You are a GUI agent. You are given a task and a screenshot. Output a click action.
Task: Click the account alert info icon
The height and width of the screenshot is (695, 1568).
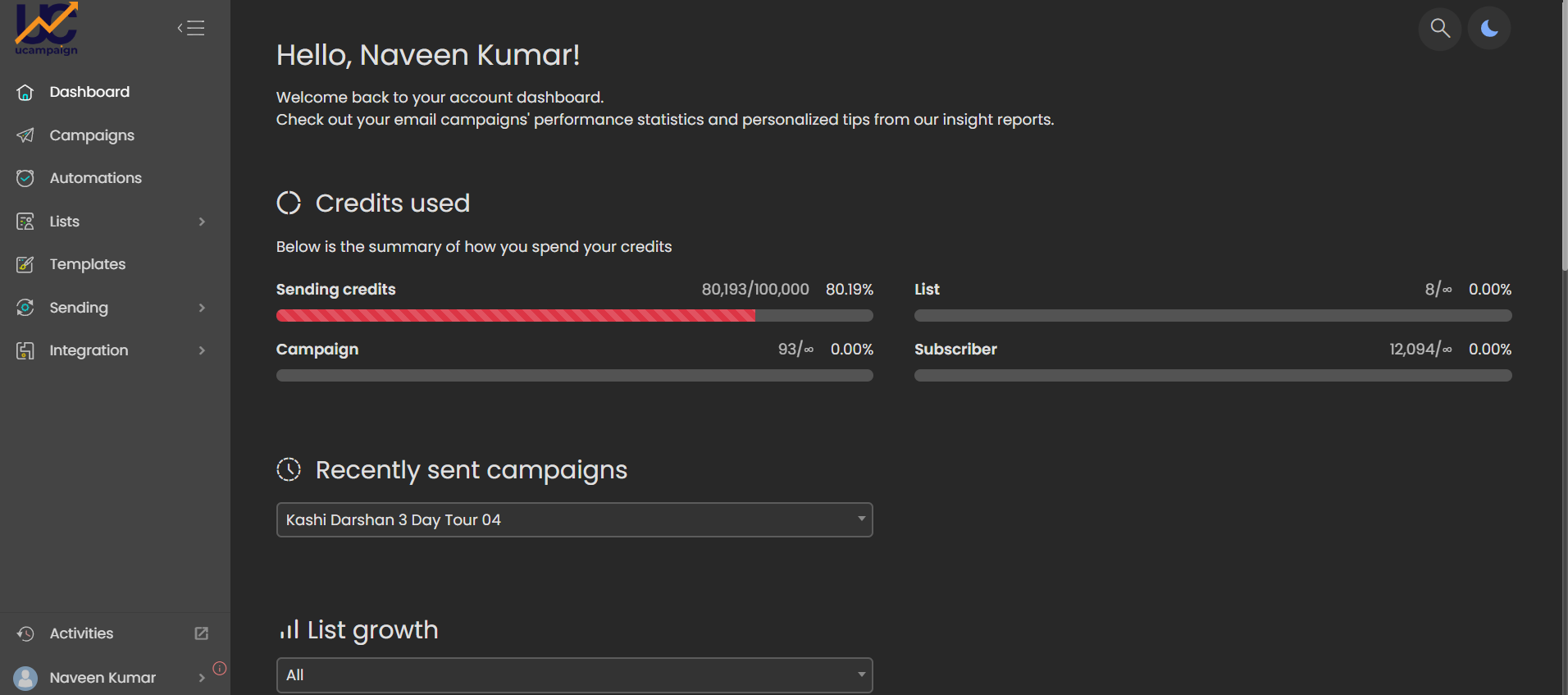coord(220,668)
